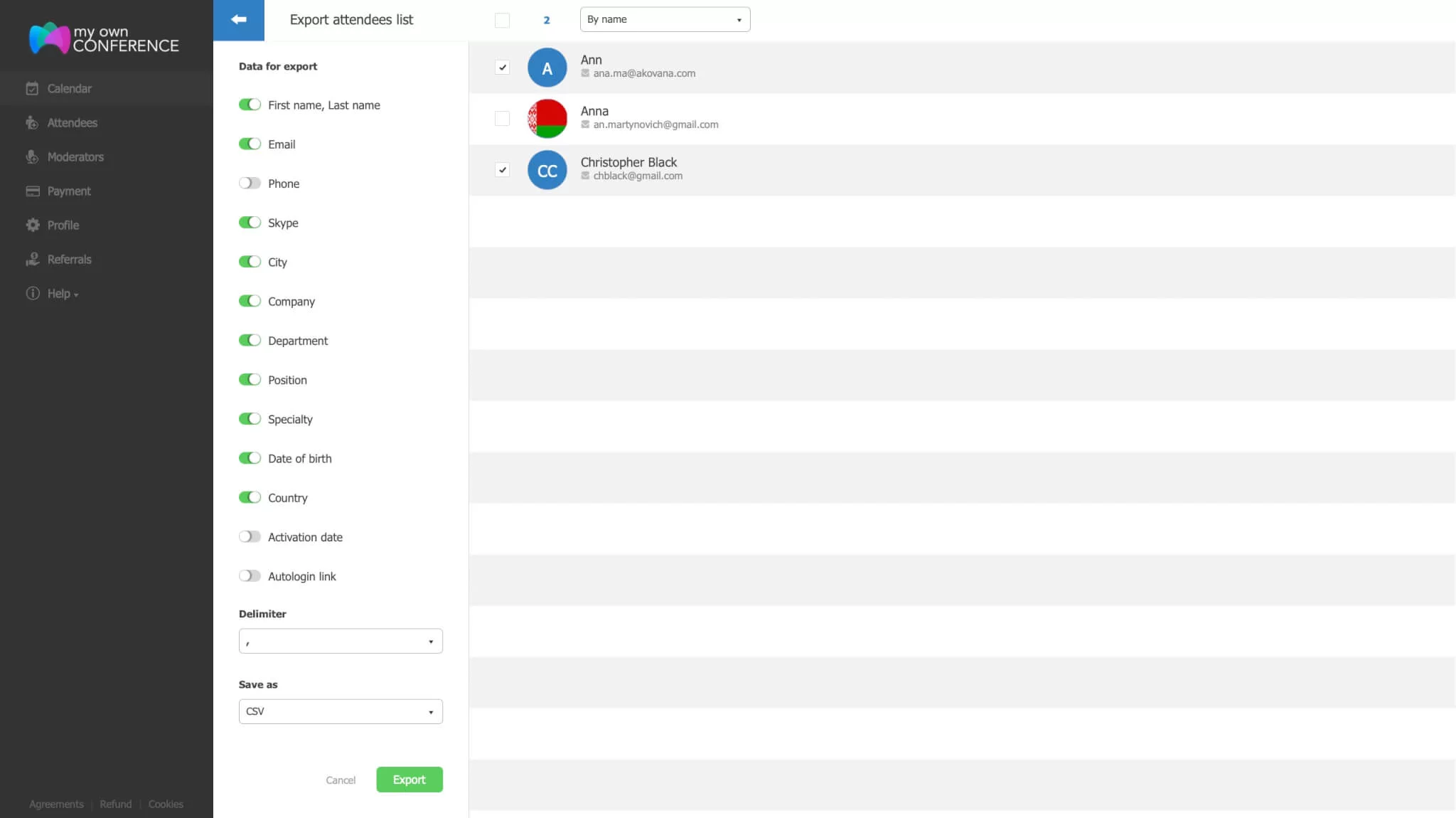Viewport: 1456px width, 818px height.
Task: Expand the Help menu
Action: (63, 294)
